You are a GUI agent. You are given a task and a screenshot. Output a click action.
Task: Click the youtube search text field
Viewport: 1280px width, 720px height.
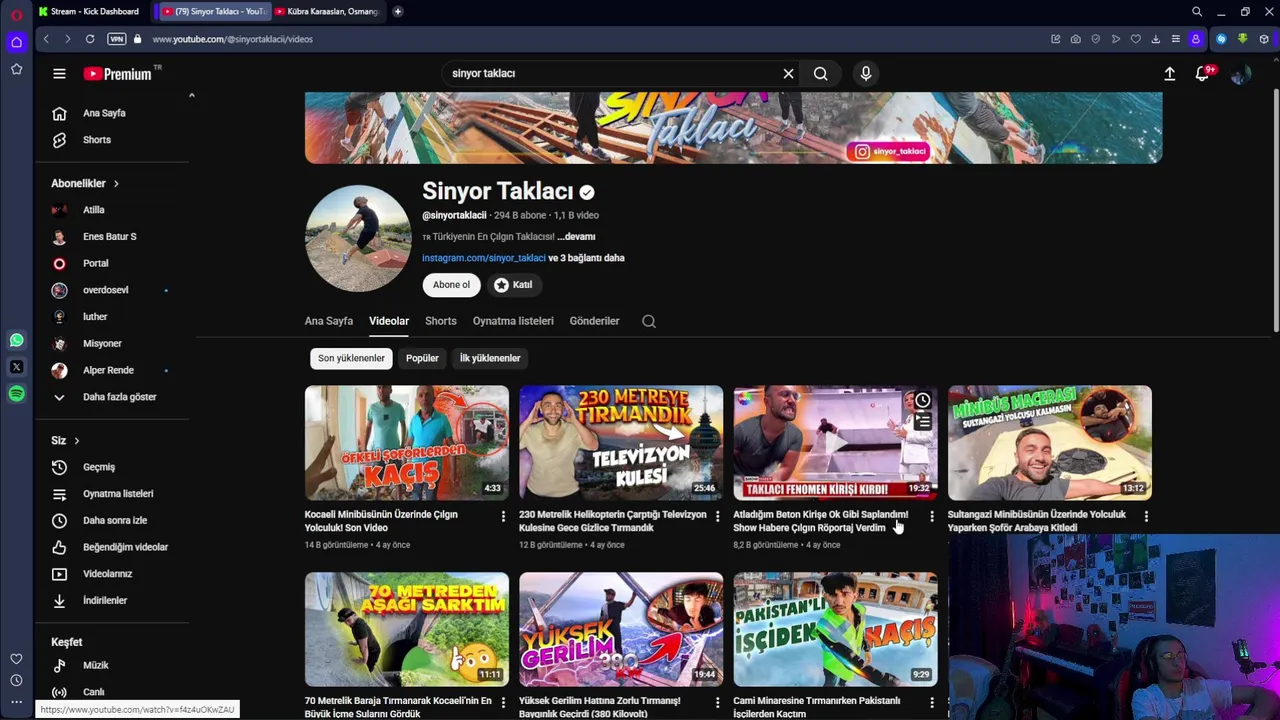[610, 73]
